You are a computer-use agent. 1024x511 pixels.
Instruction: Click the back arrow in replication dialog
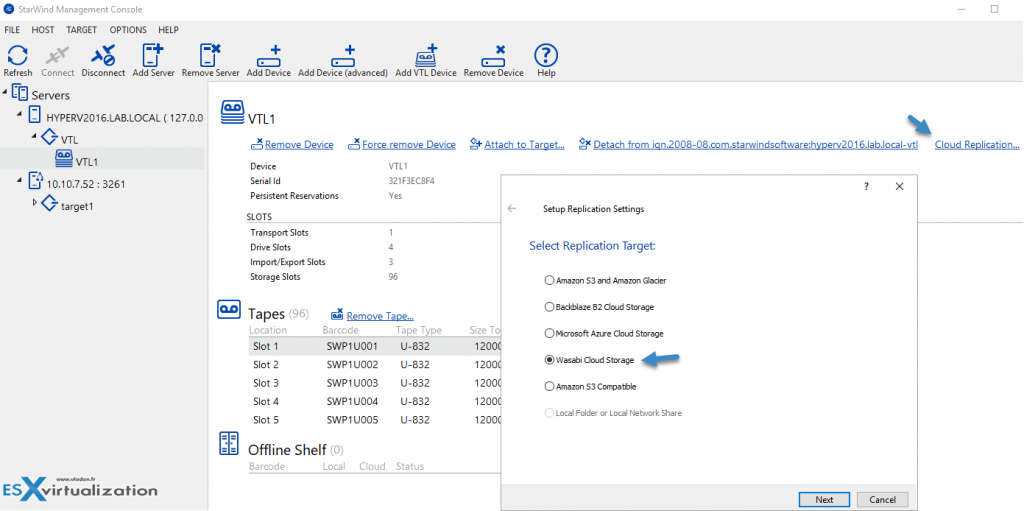click(x=512, y=209)
